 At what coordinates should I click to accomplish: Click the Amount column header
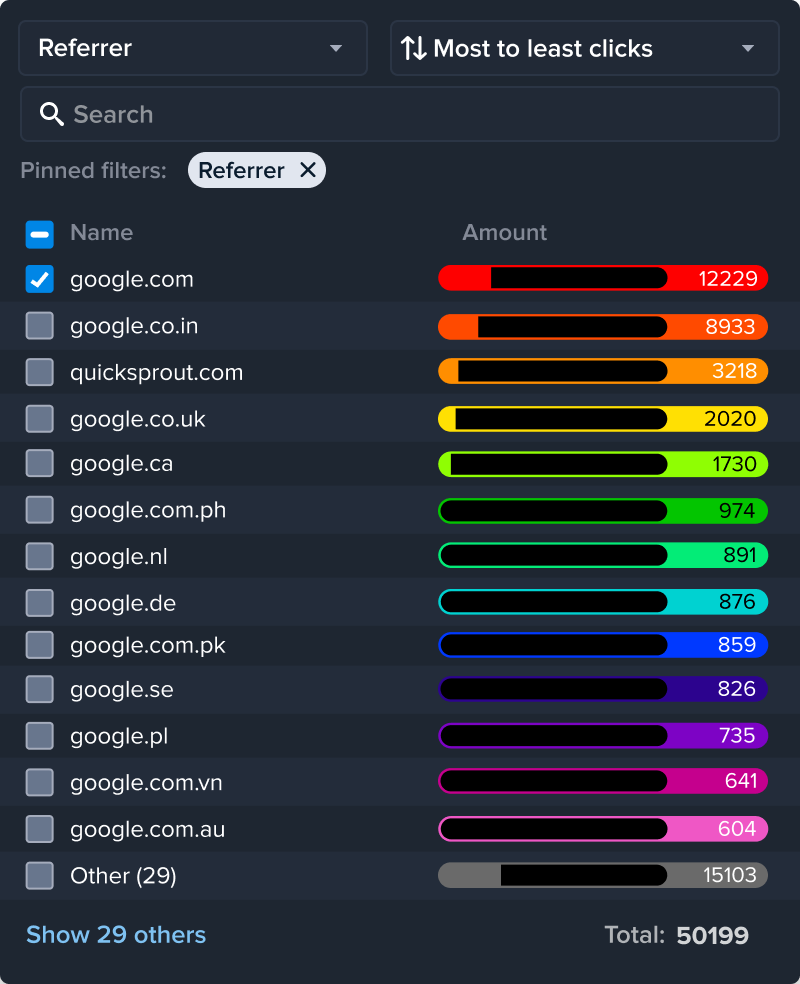click(x=504, y=233)
